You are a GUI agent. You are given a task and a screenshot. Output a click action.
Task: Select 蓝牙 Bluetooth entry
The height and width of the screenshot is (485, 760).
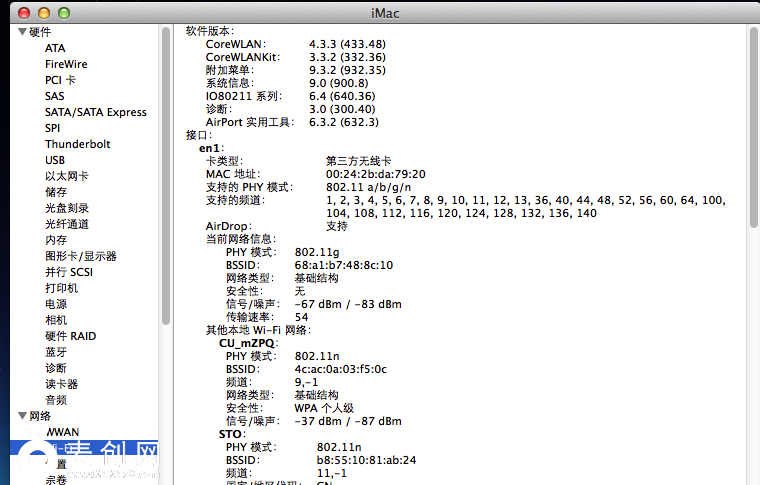coord(56,352)
